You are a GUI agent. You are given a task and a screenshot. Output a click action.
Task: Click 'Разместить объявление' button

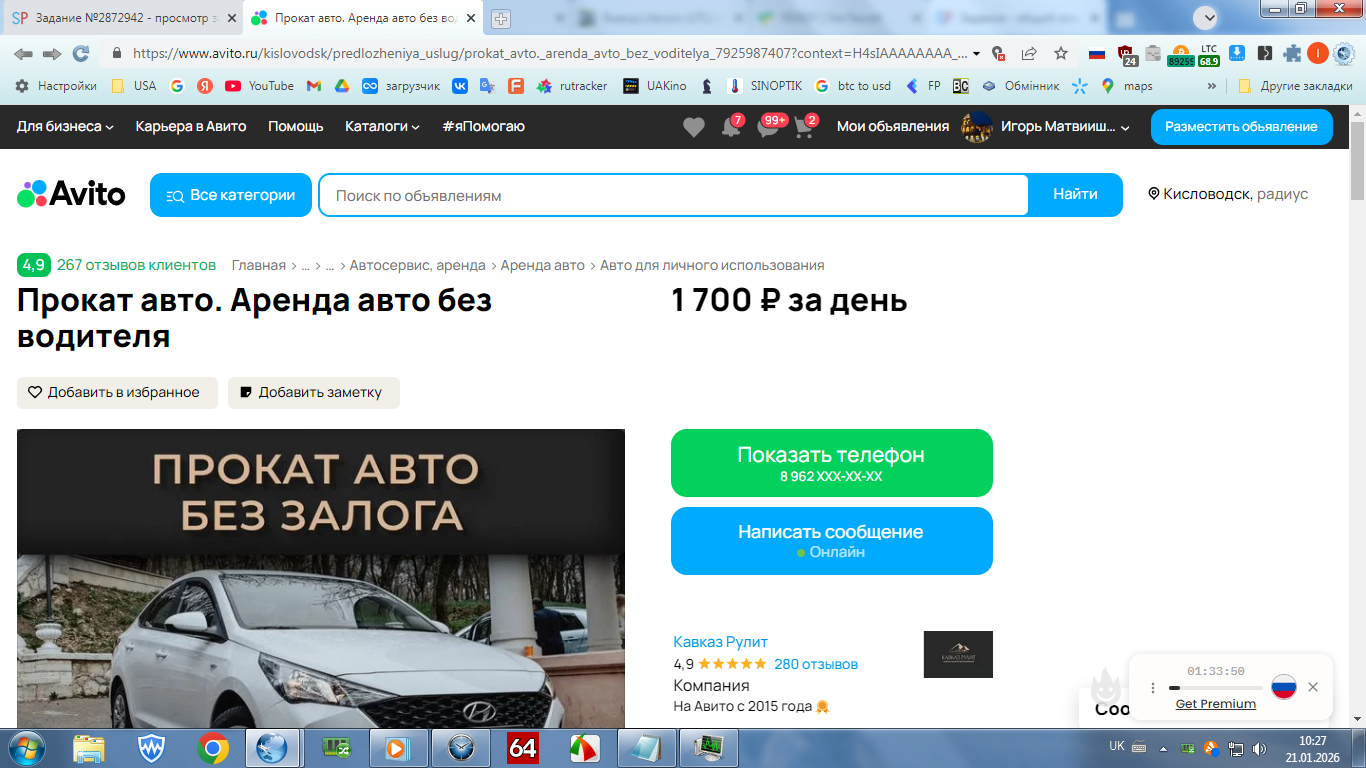(1242, 127)
